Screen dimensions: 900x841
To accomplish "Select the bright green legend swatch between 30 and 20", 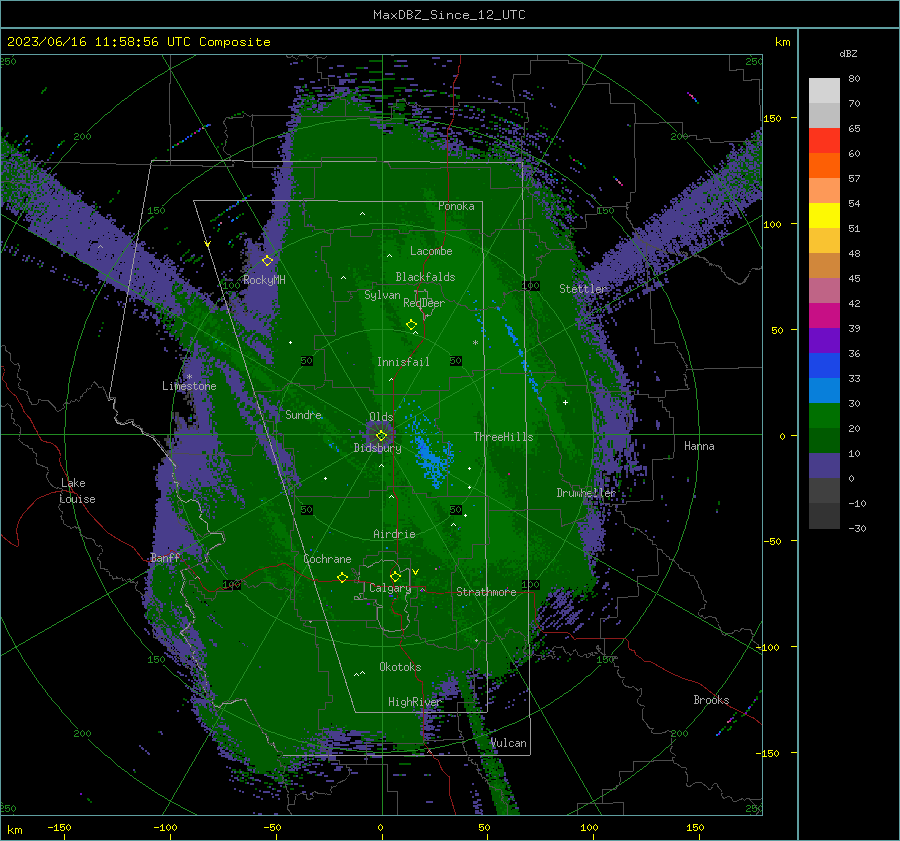I will [824, 416].
